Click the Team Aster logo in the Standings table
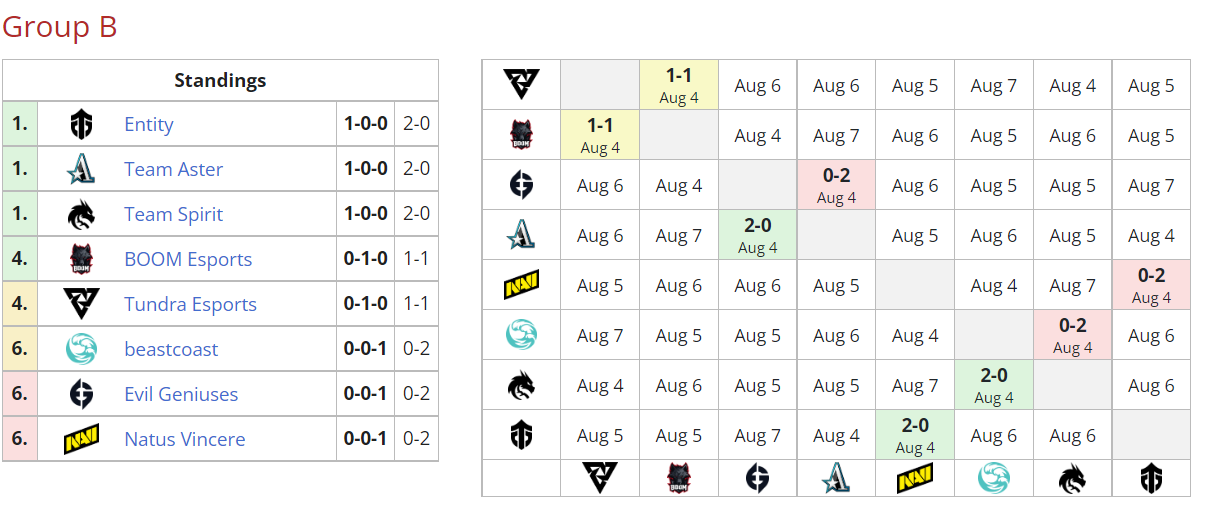 tap(81, 170)
